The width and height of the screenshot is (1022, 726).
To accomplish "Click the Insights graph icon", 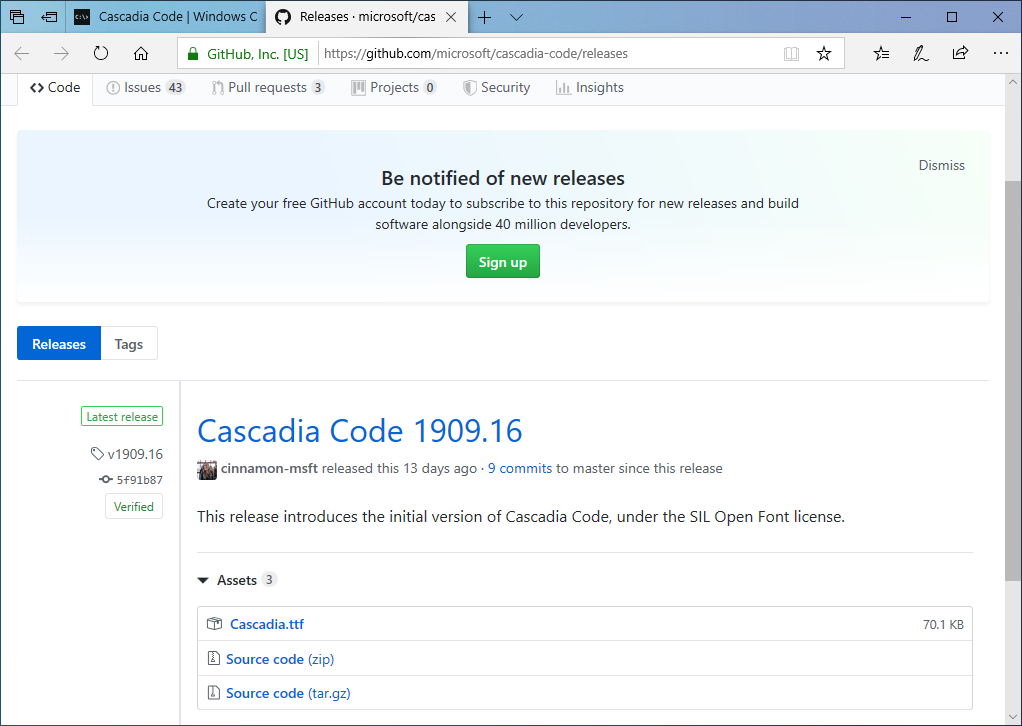I will (x=561, y=87).
